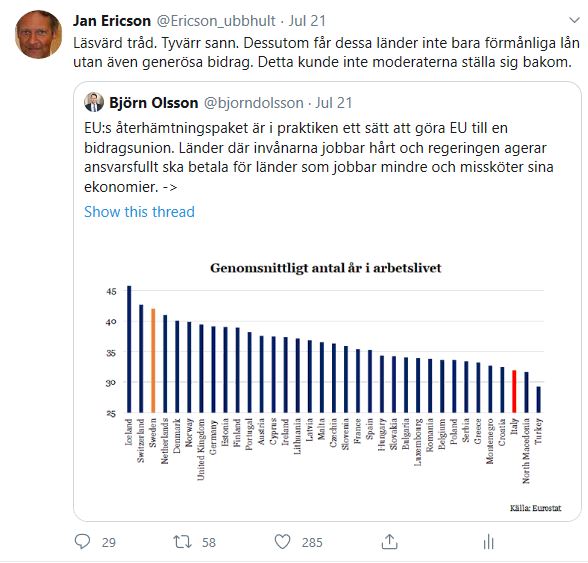Open Björn Olsson's small avatar

click(94, 102)
